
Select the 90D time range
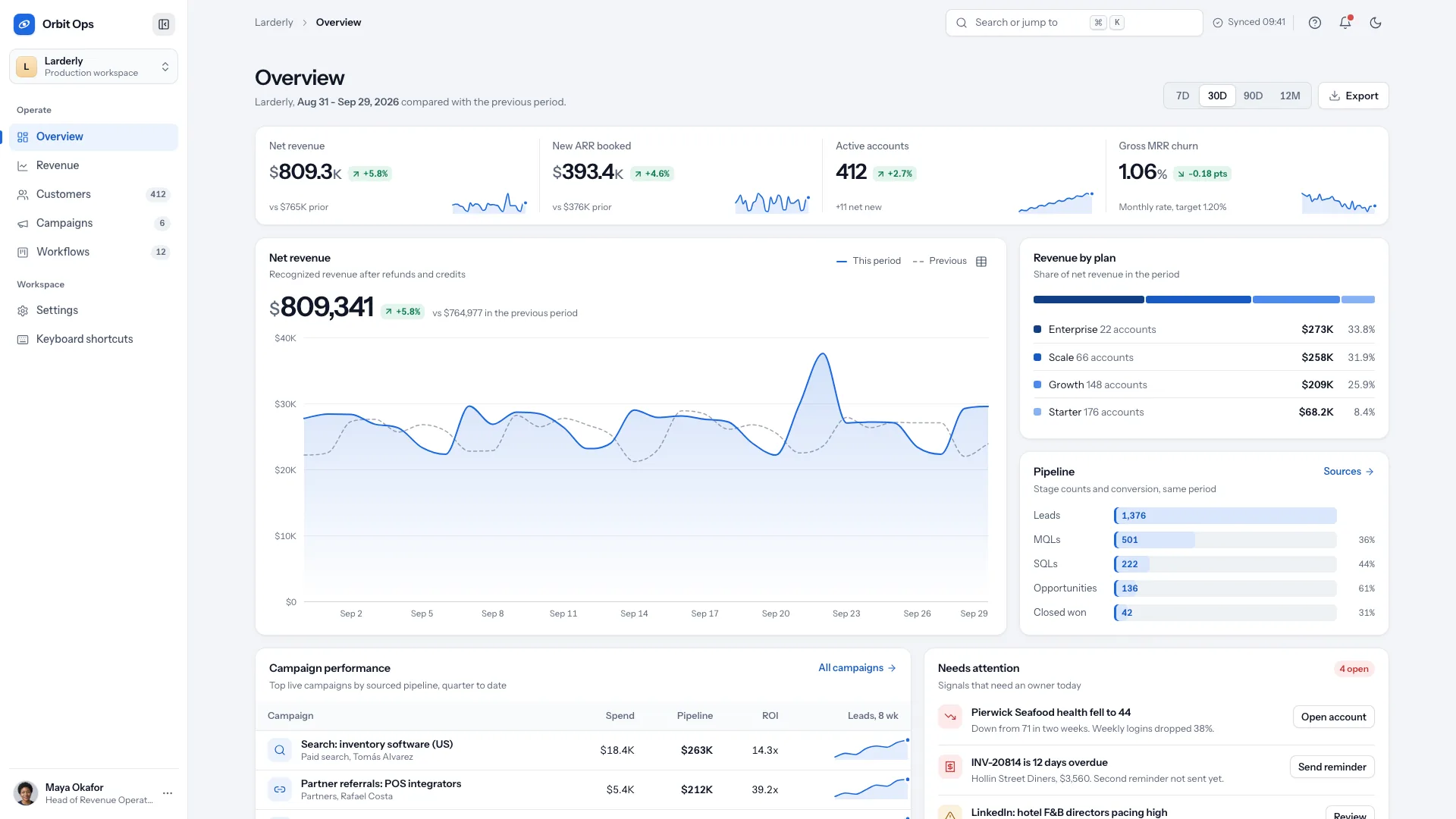pos(1253,96)
